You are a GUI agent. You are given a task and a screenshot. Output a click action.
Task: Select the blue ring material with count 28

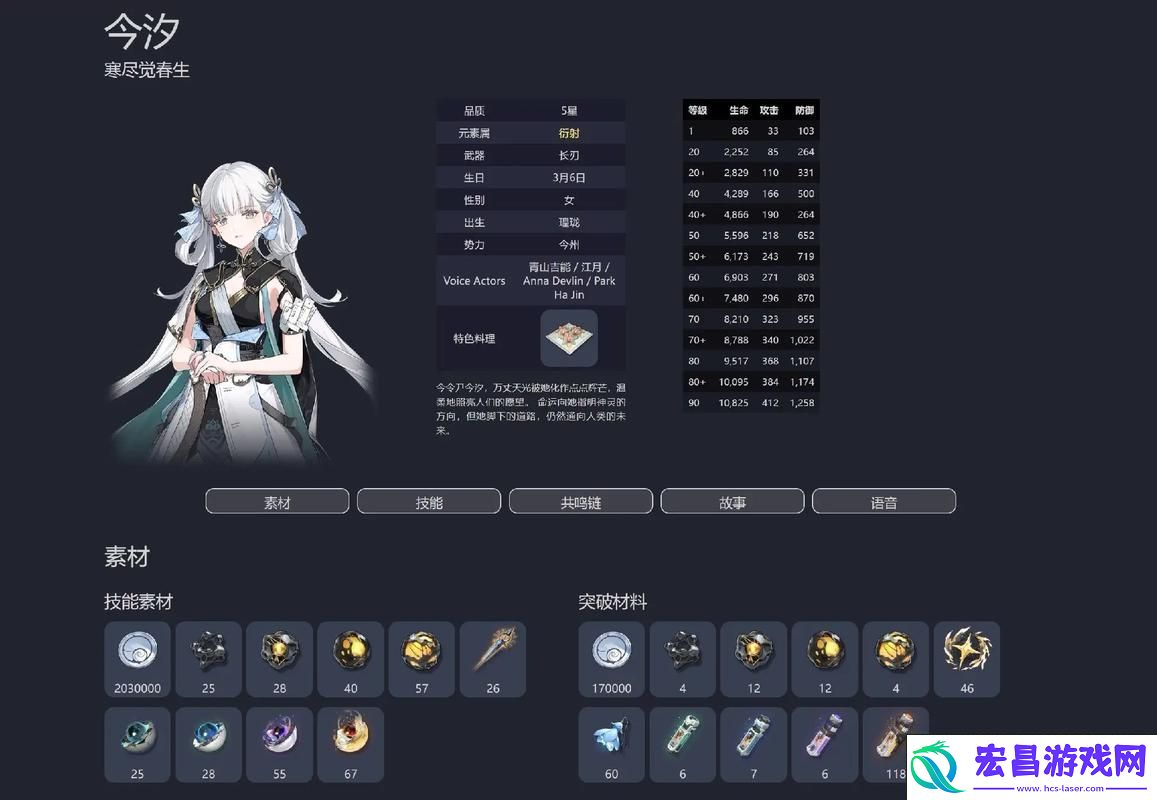(209, 745)
